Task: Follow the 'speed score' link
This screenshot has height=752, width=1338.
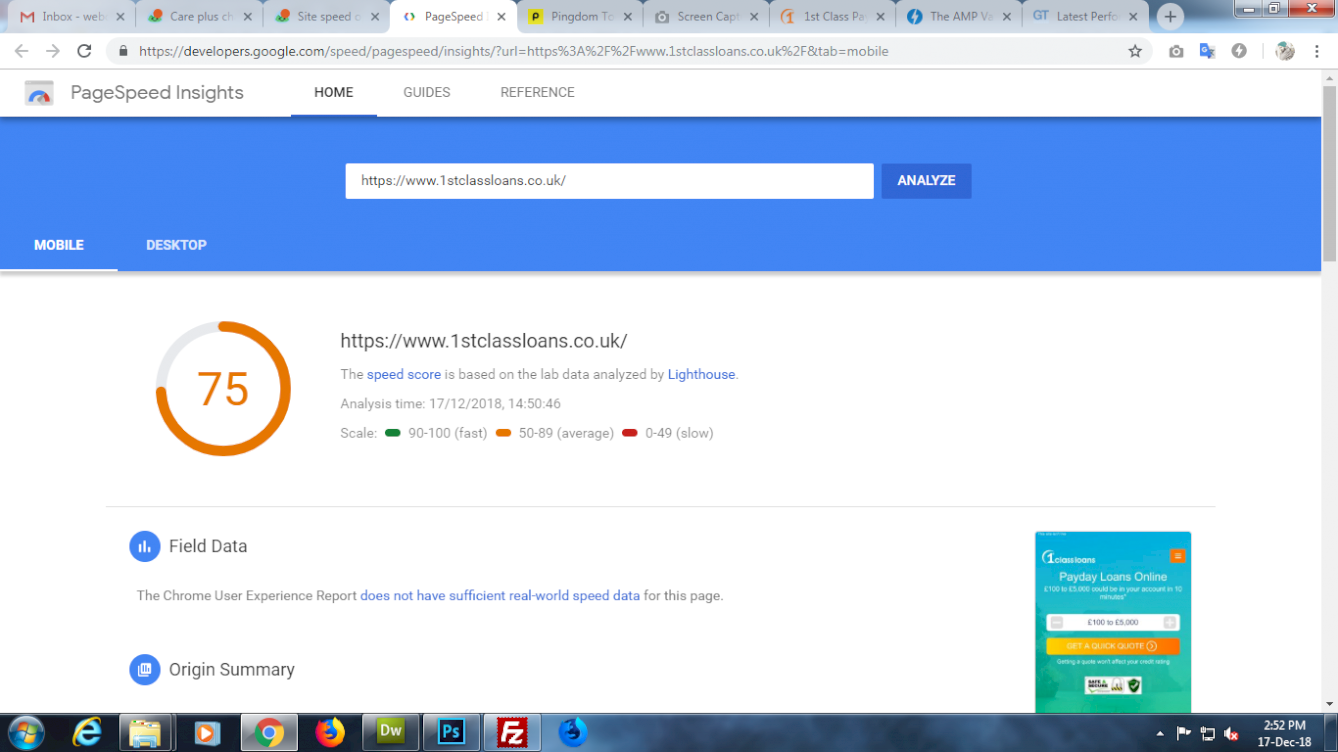Action: coord(404,374)
